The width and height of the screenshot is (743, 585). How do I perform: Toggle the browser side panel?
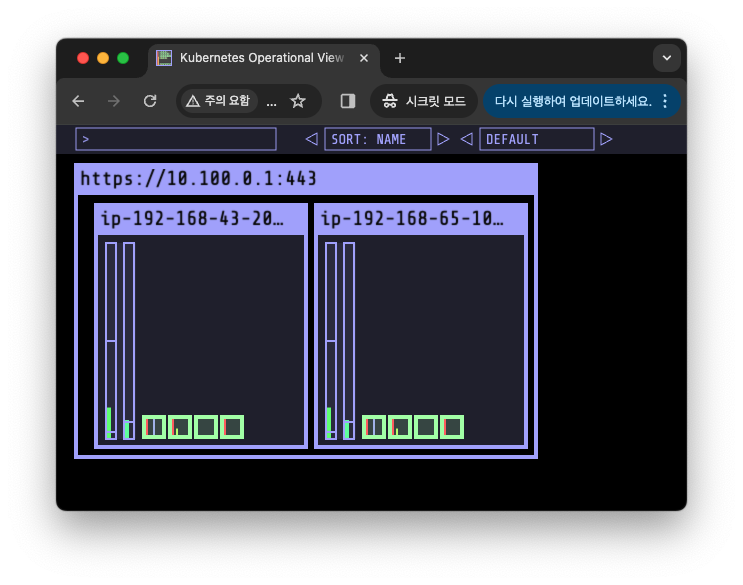click(348, 101)
